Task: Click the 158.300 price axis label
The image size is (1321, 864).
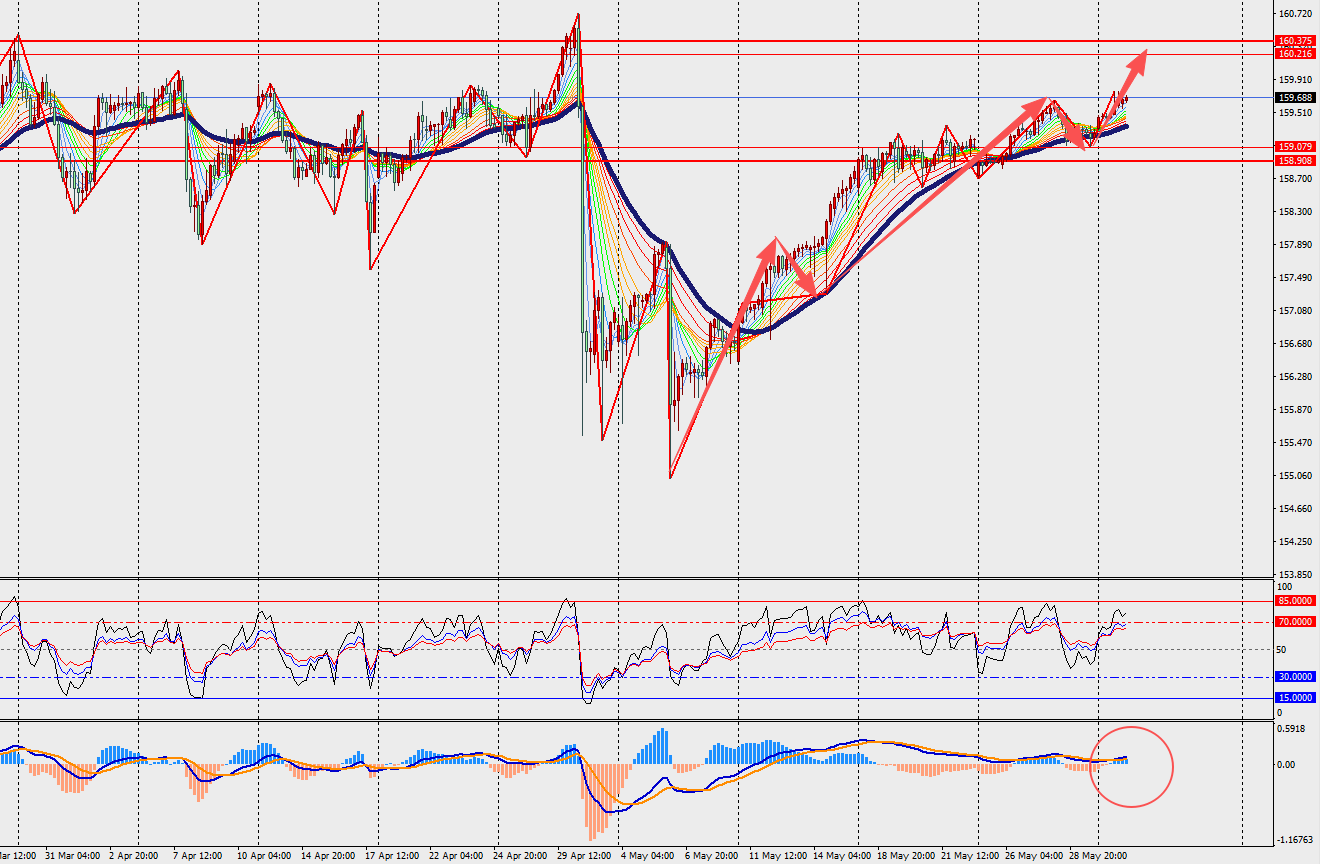Action: 1296,212
